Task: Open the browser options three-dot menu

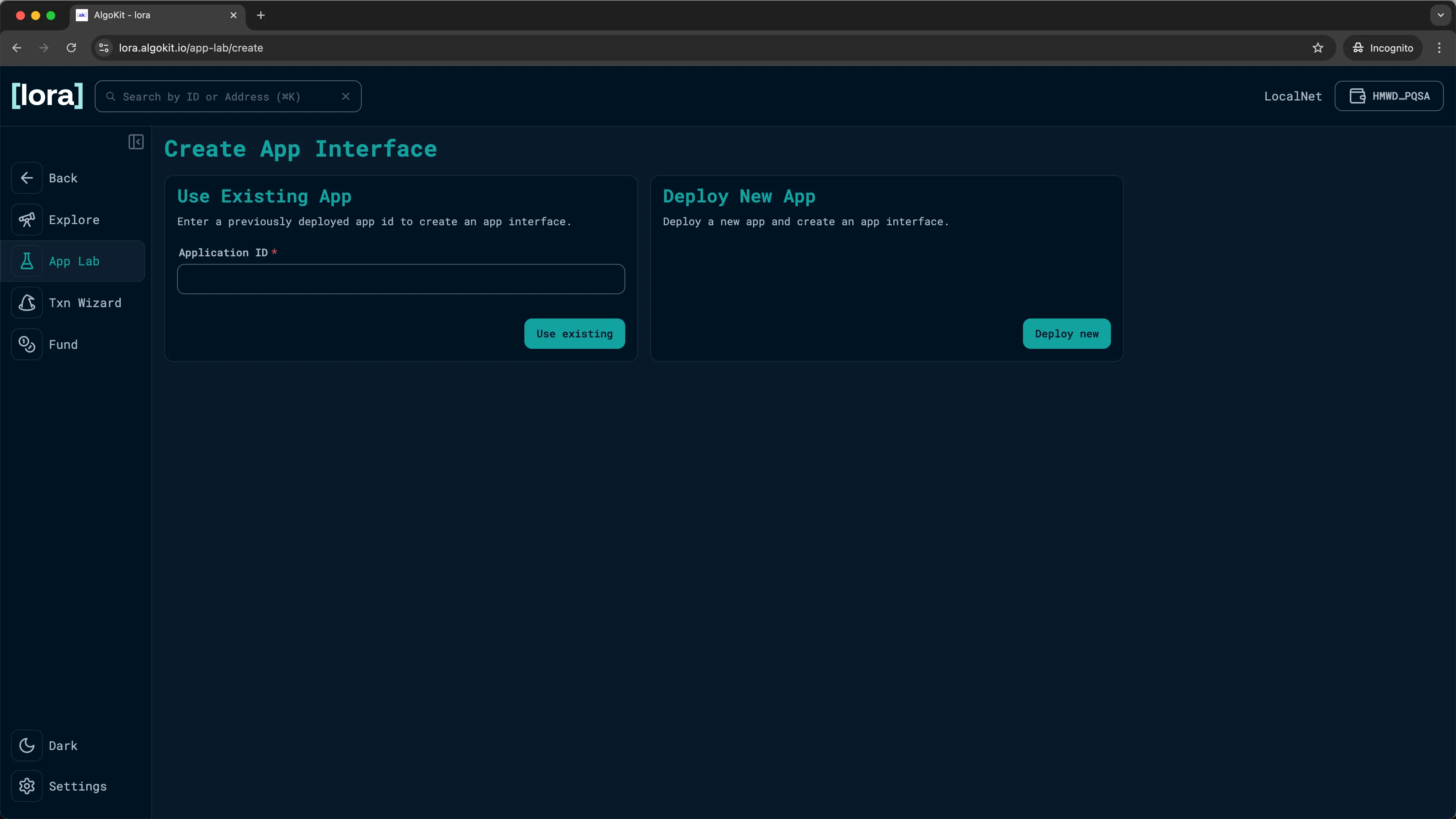Action: click(1439, 47)
